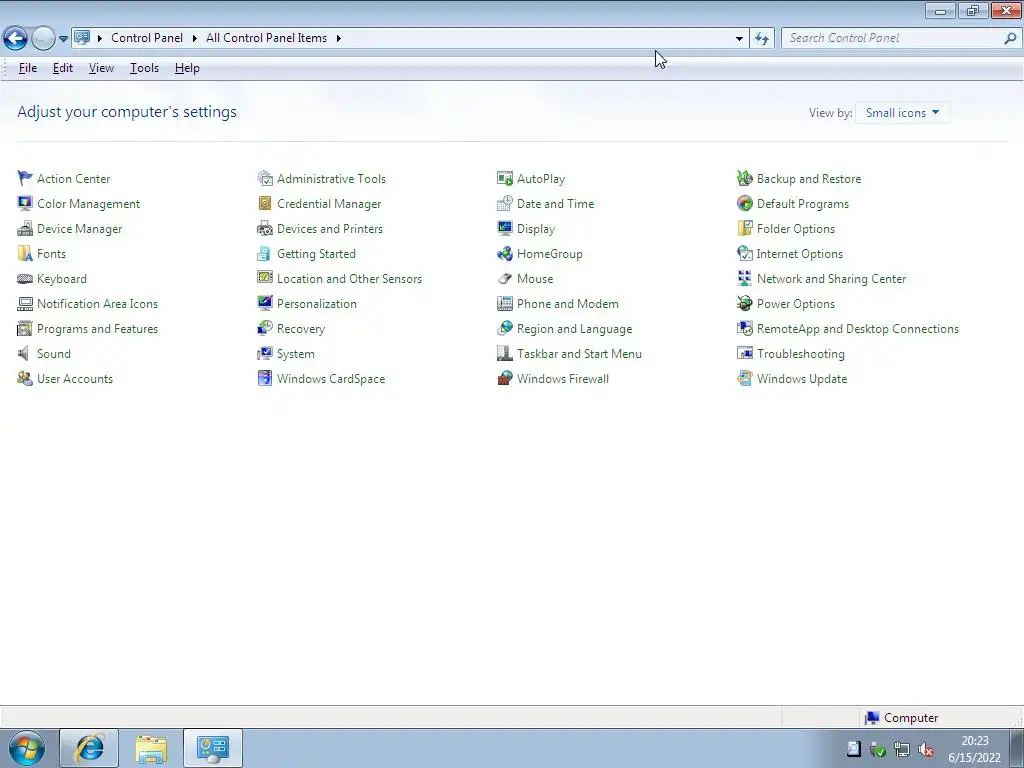Open recent pages dropdown next to Forward
The width and height of the screenshot is (1024, 768).
point(63,39)
